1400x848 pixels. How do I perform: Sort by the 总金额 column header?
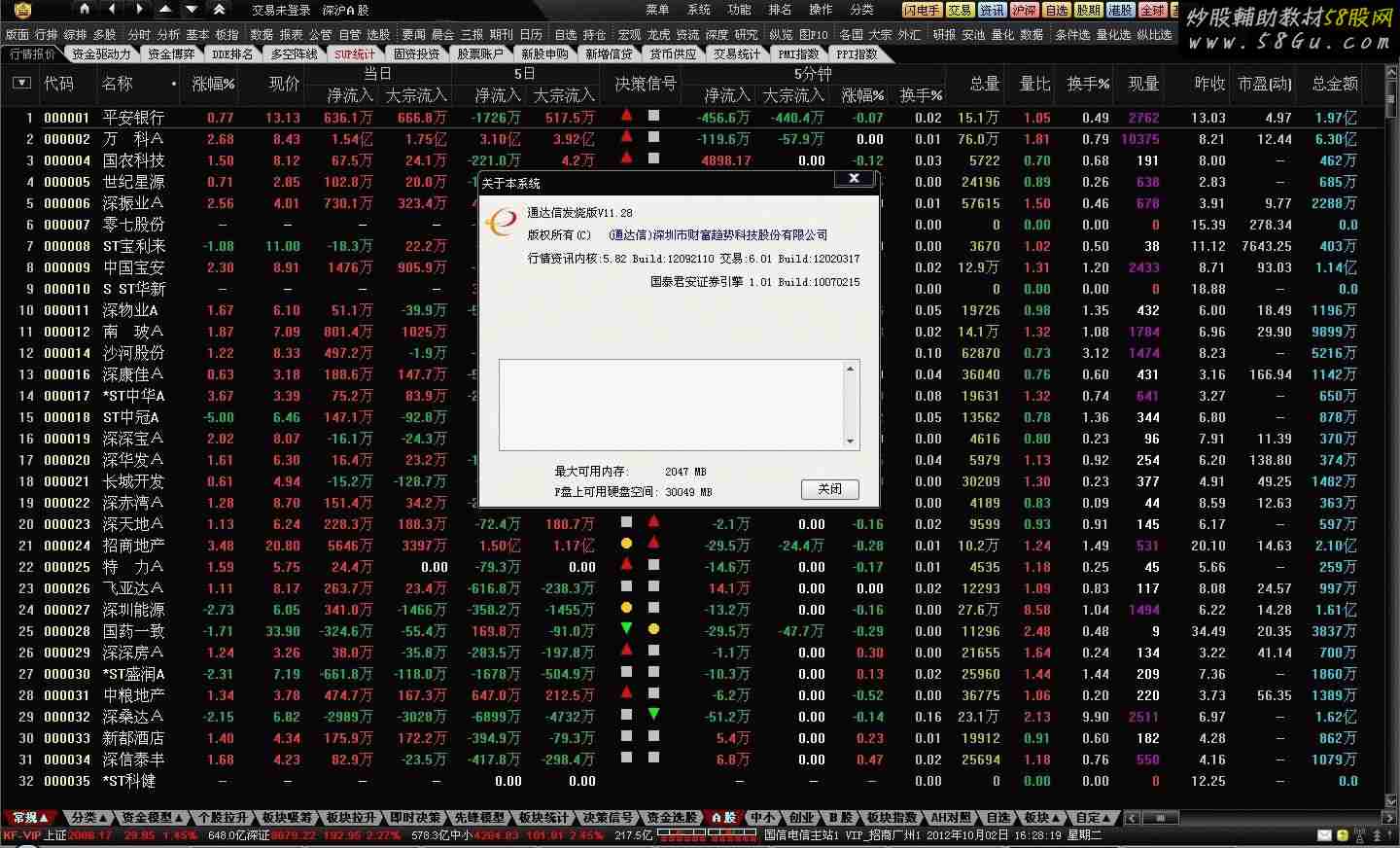pyautogui.click(x=1335, y=85)
